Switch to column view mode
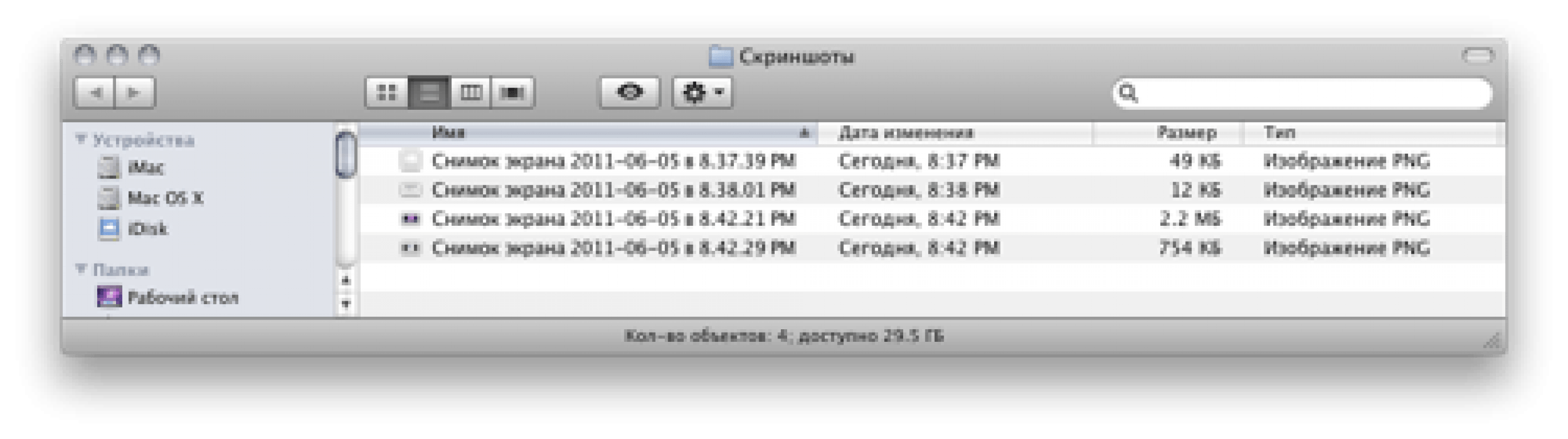 pos(470,93)
